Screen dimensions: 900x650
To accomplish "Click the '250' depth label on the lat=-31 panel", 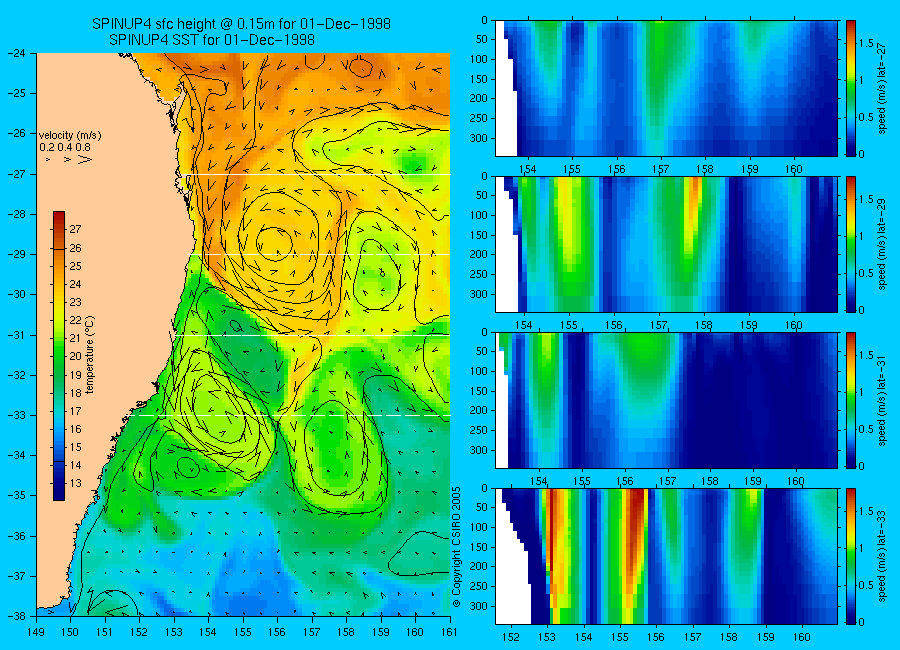I will (x=478, y=431).
